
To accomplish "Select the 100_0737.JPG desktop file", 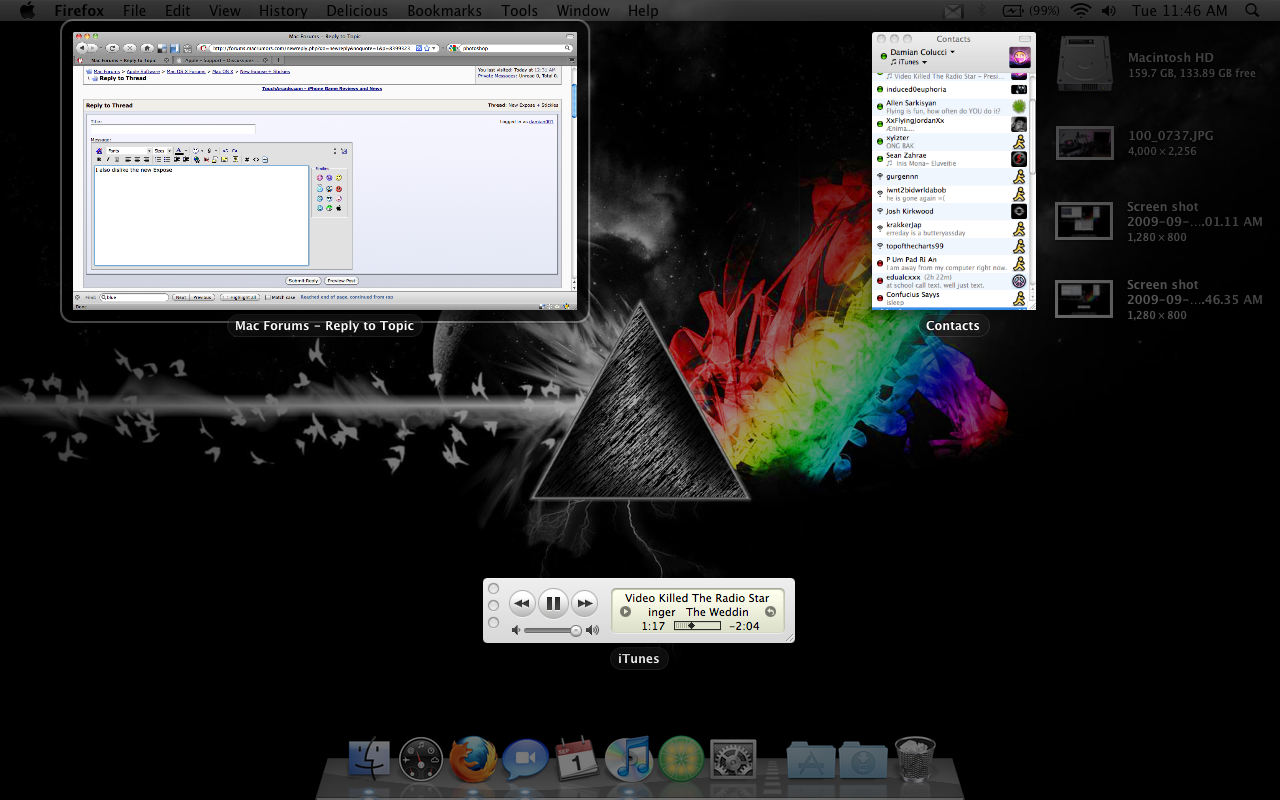I will coord(1084,143).
